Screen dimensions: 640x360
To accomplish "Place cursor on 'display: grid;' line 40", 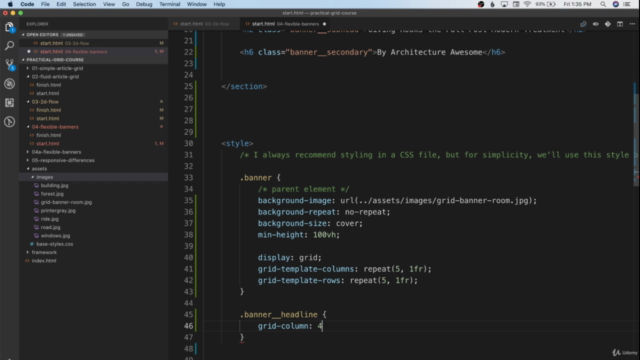I will [x=289, y=258].
